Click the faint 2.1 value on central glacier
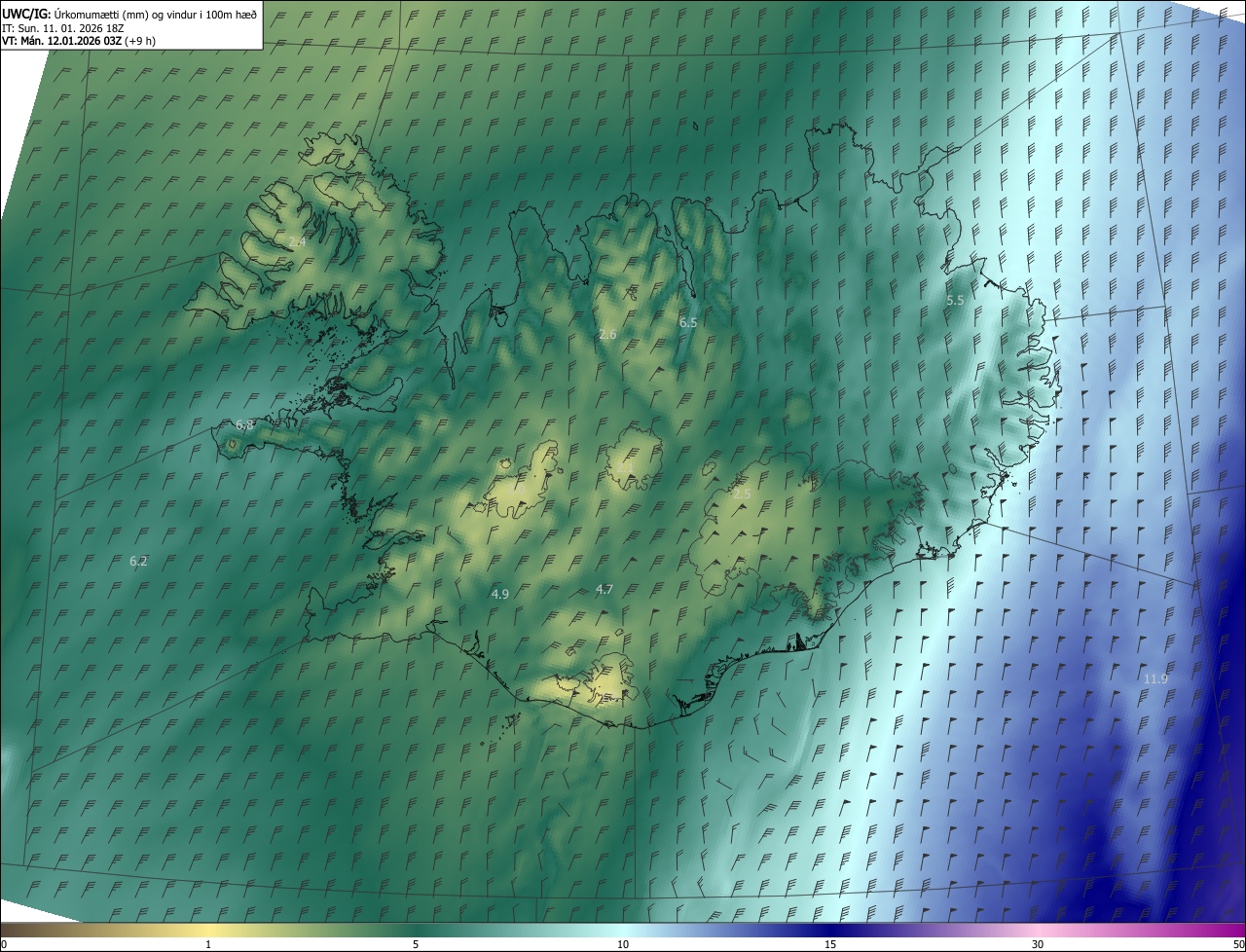The height and width of the screenshot is (952, 1246). [625, 468]
